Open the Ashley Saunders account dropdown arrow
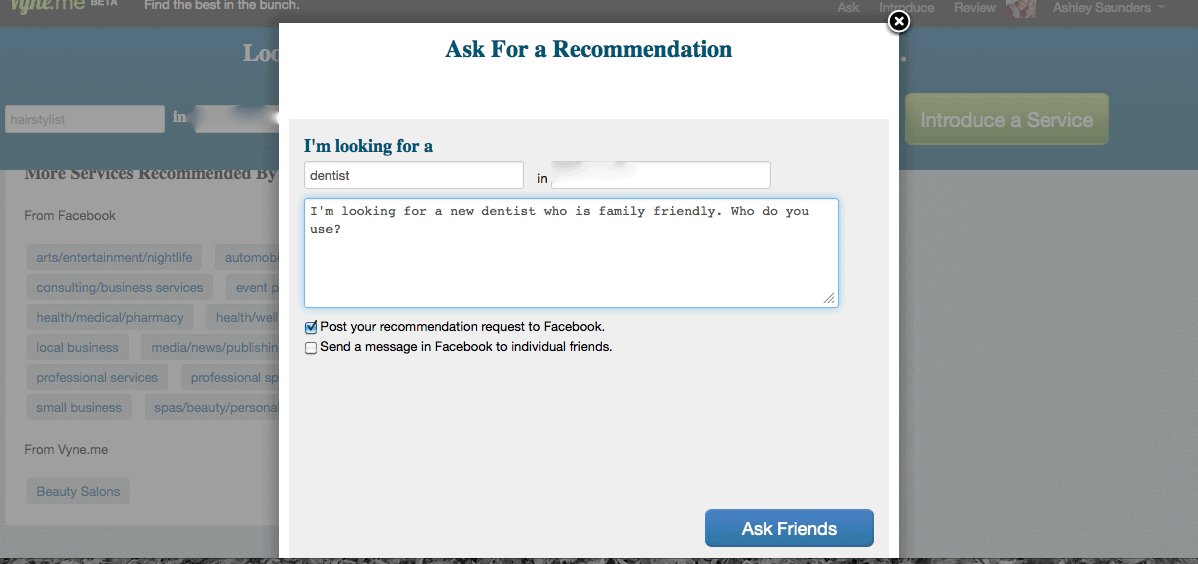Viewport: 1198px width, 564px height. click(1161, 8)
